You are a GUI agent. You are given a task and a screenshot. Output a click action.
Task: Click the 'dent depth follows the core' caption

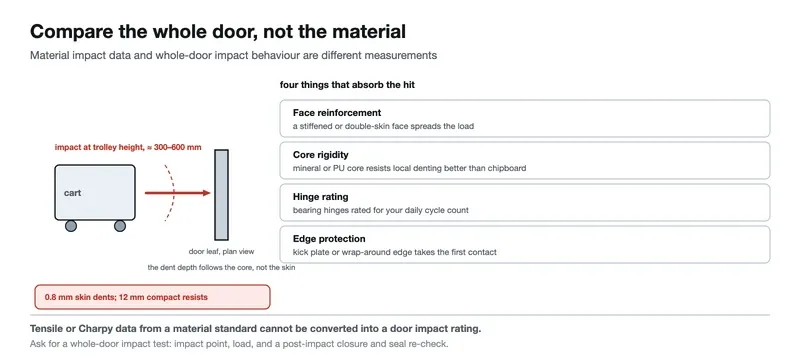point(221,267)
